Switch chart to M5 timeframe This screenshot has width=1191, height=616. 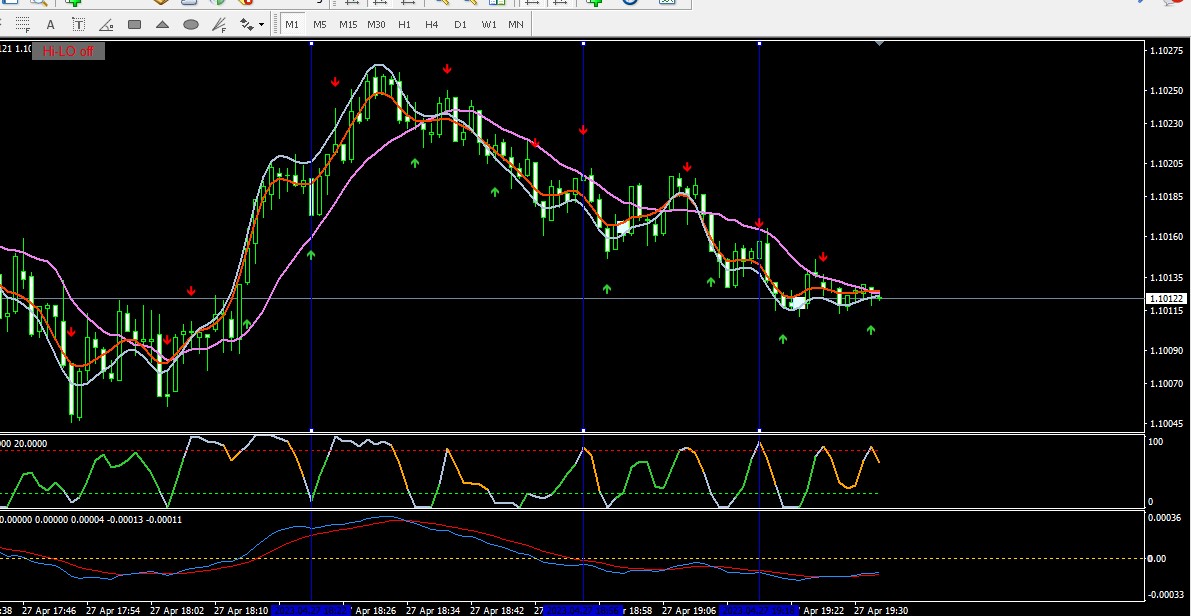coord(320,24)
